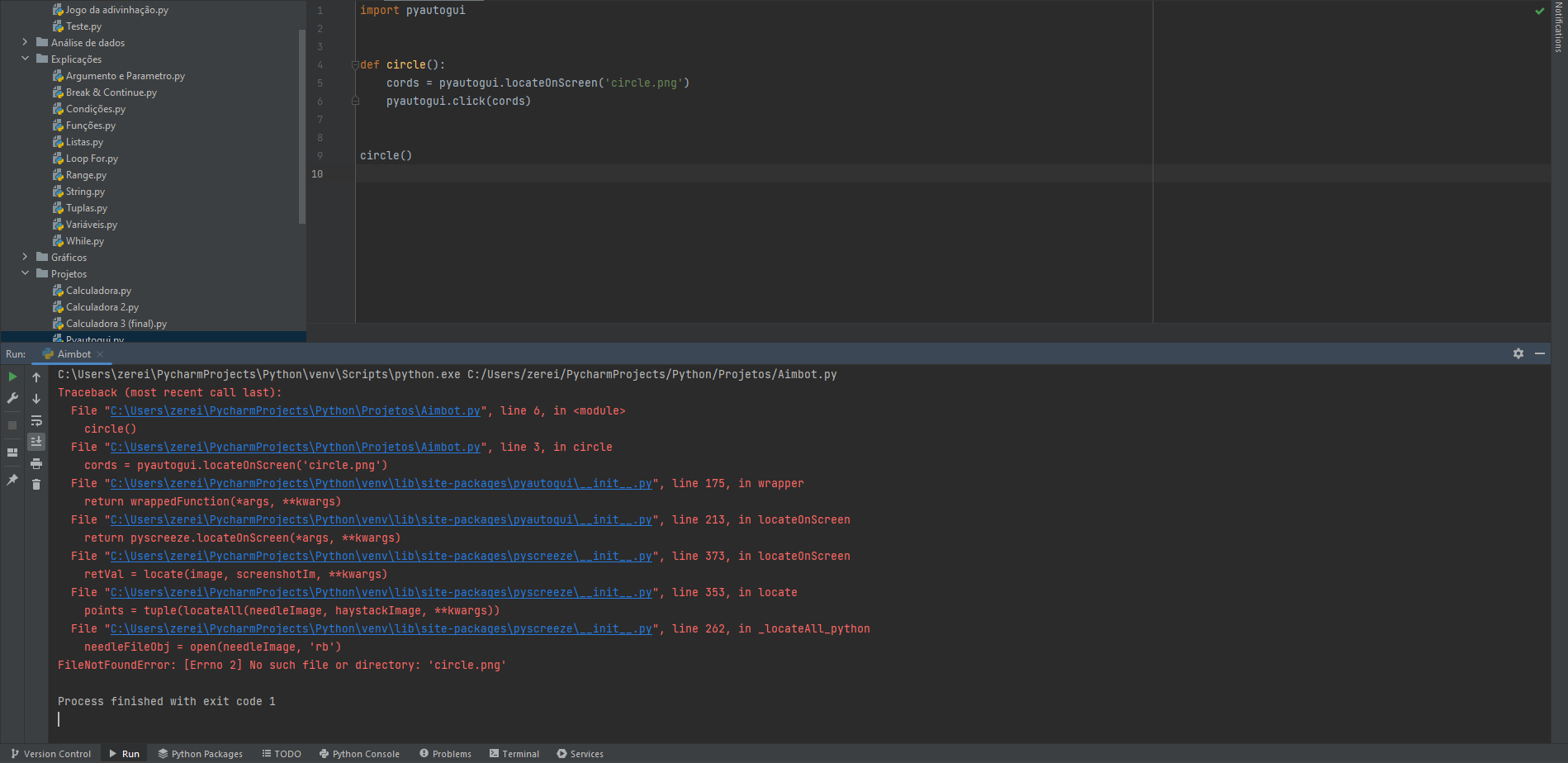Open Break & Continue.py file
The width and height of the screenshot is (1568, 763).
(x=111, y=92)
